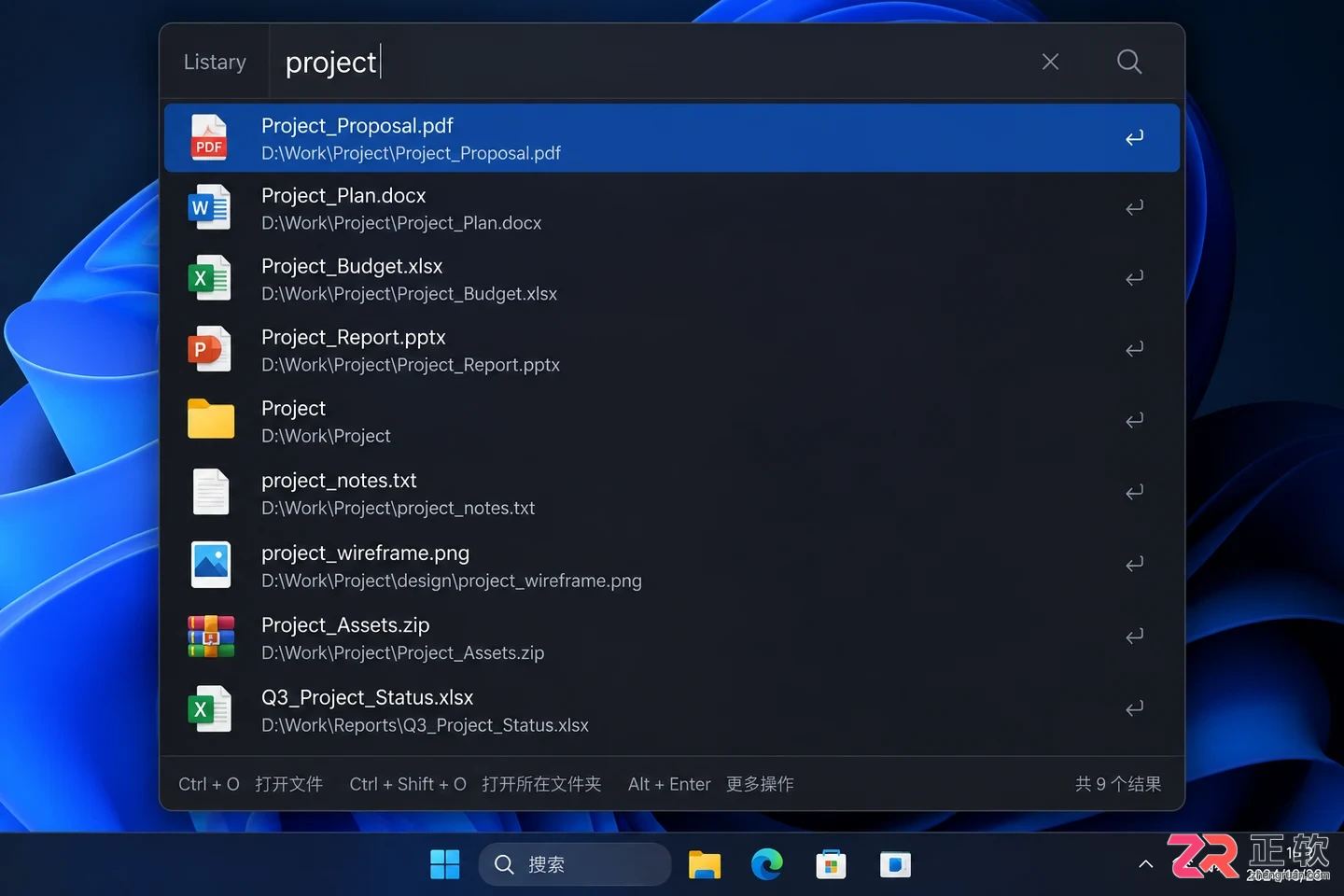Click the path D:\Work\Project\Project_Proposal.pdf

pyautogui.click(x=411, y=153)
